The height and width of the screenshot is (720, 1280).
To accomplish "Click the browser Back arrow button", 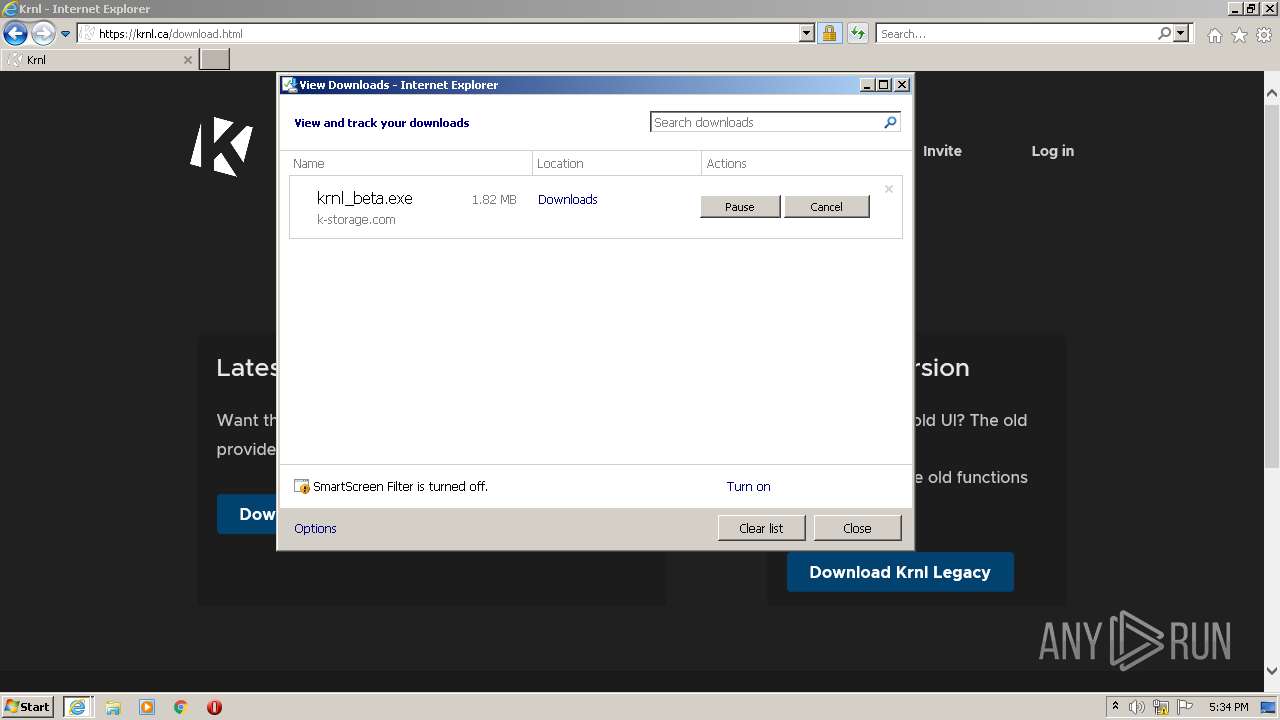I will tap(15, 33).
